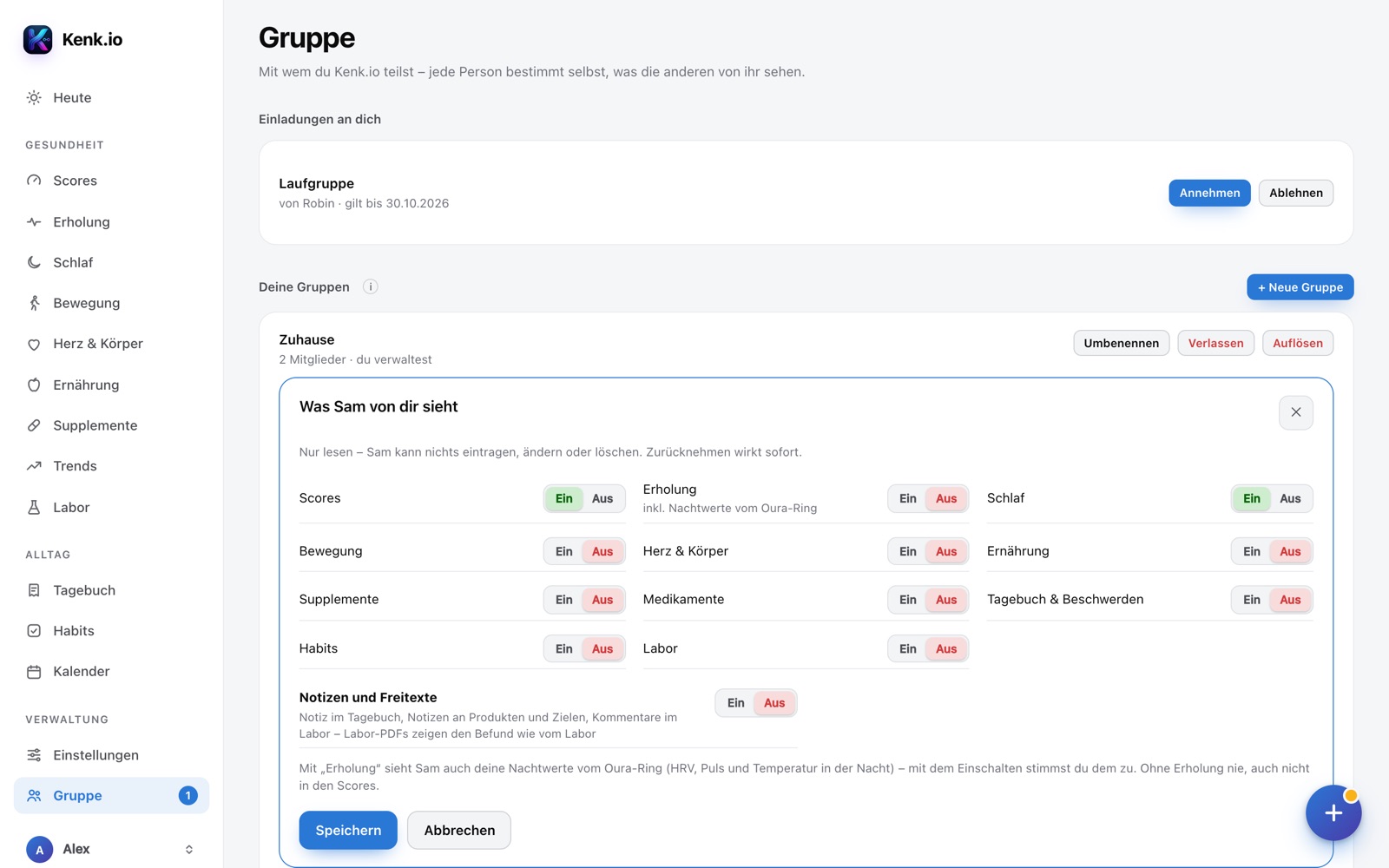This screenshot has height=868, width=1389.
Task: Open Scores via the gauge icon
Action: point(34,181)
